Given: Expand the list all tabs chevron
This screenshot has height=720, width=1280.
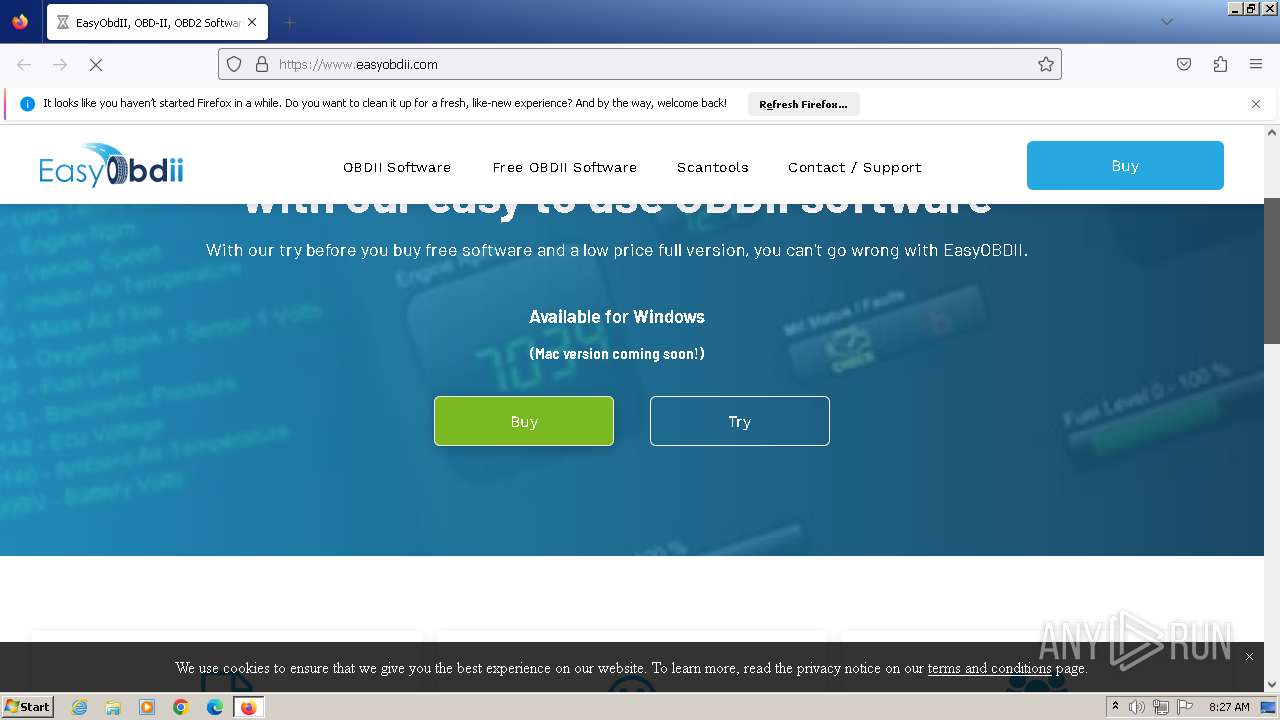Looking at the screenshot, I should pos(1166,22).
